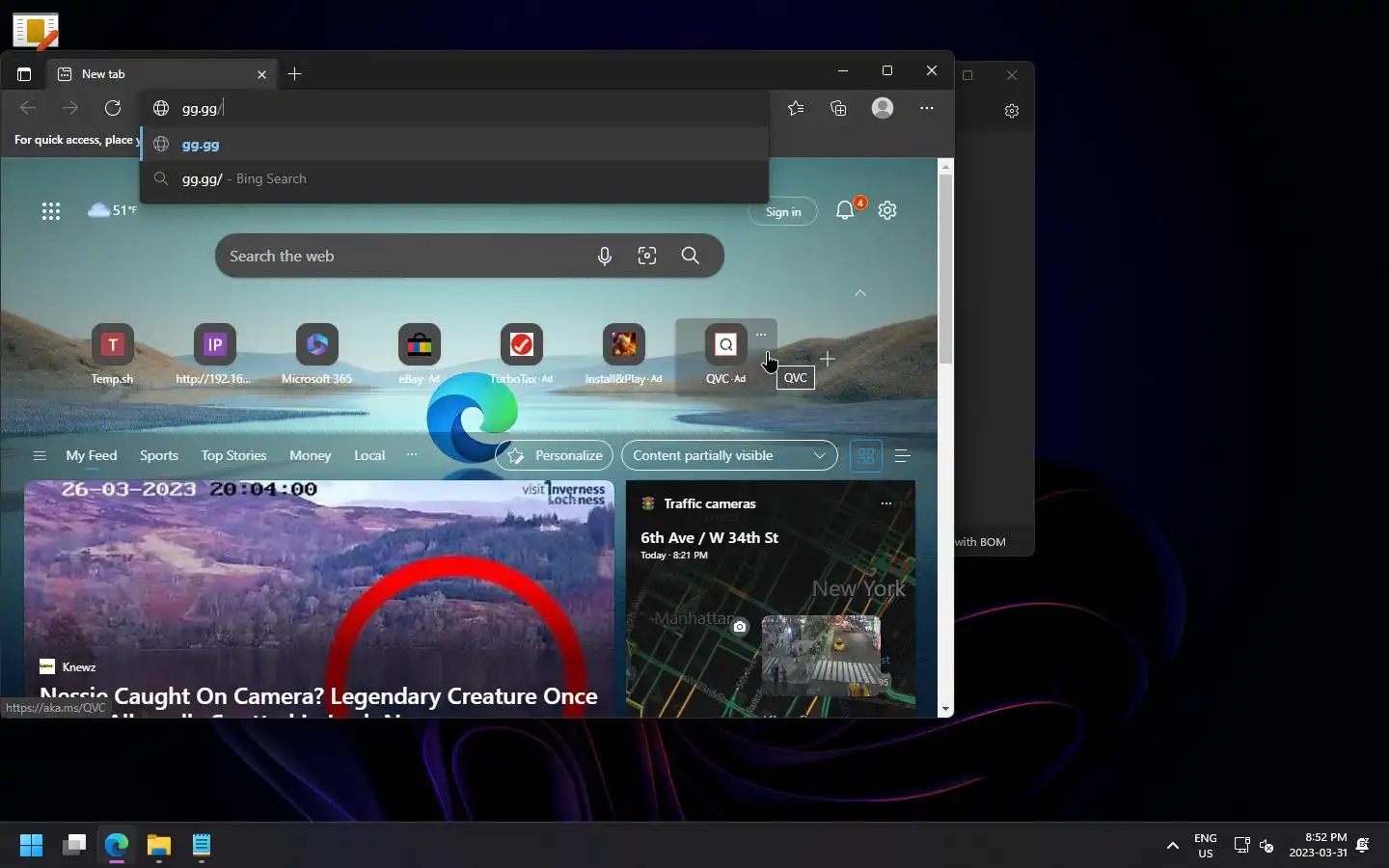This screenshot has height=868, width=1389.
Task: Click the 6th Ave / W 34th St heading
Action: [x=709, y=537]
